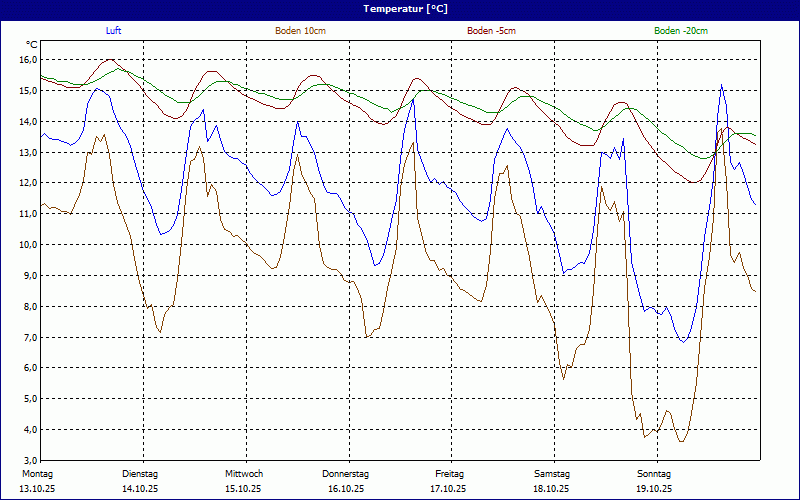Screen dimensions: 800x500
Task: Select the Freitag day label
Action: 449,473
